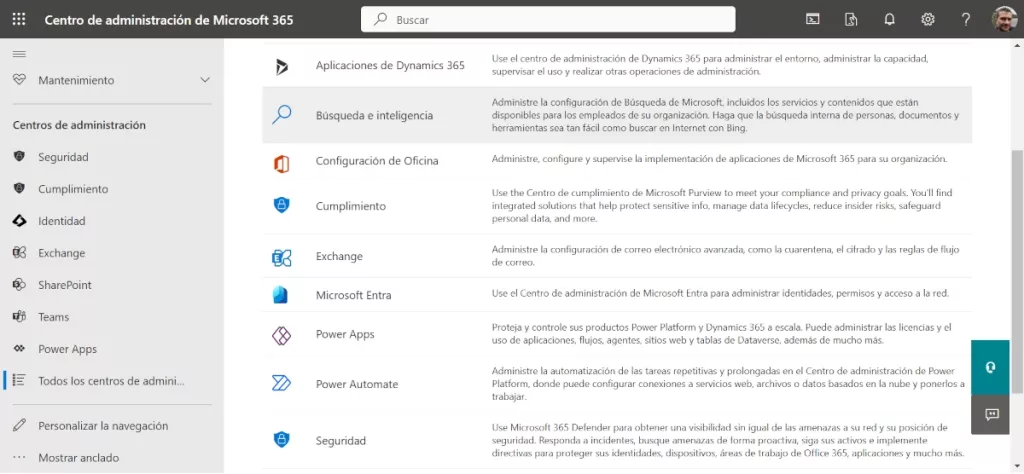Select Teams in the sidebar
1024x474 pixels.
(x=54, y=317)
